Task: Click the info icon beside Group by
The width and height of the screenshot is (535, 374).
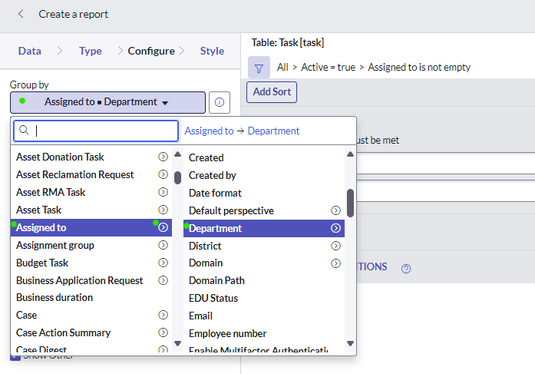Action: click(x=219, y=102)
